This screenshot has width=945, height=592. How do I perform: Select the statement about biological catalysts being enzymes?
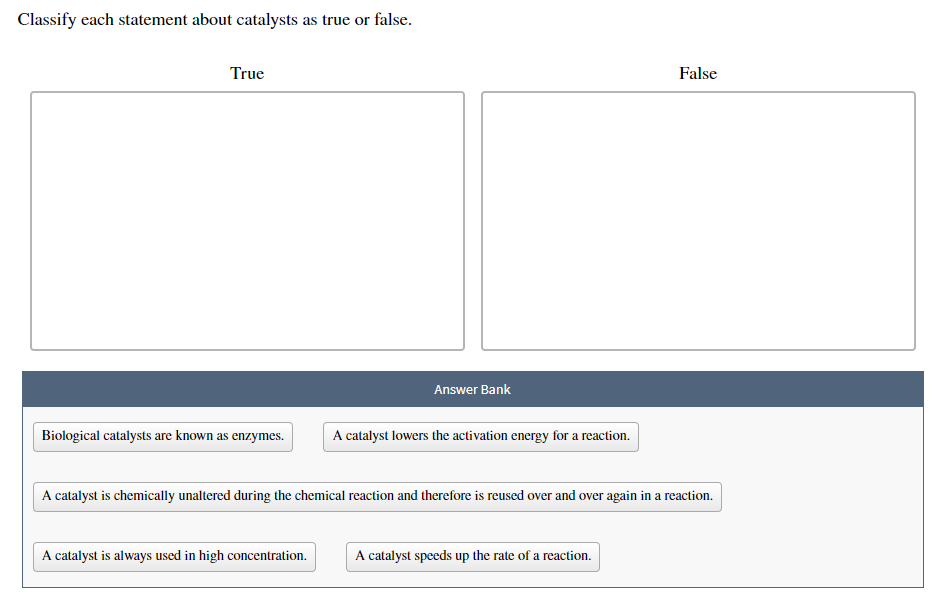pyautogui.click(x=162, y=436)
